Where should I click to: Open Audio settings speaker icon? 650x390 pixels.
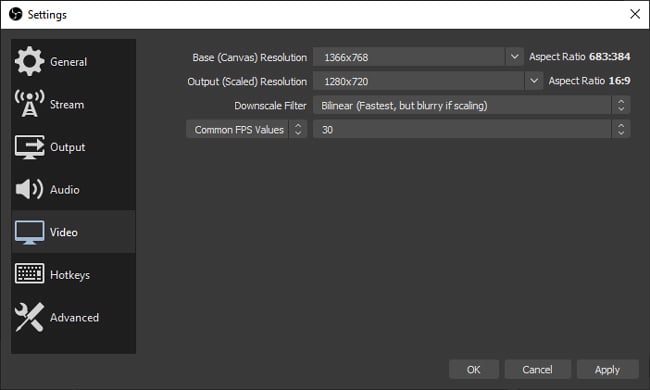pos(29,189)
